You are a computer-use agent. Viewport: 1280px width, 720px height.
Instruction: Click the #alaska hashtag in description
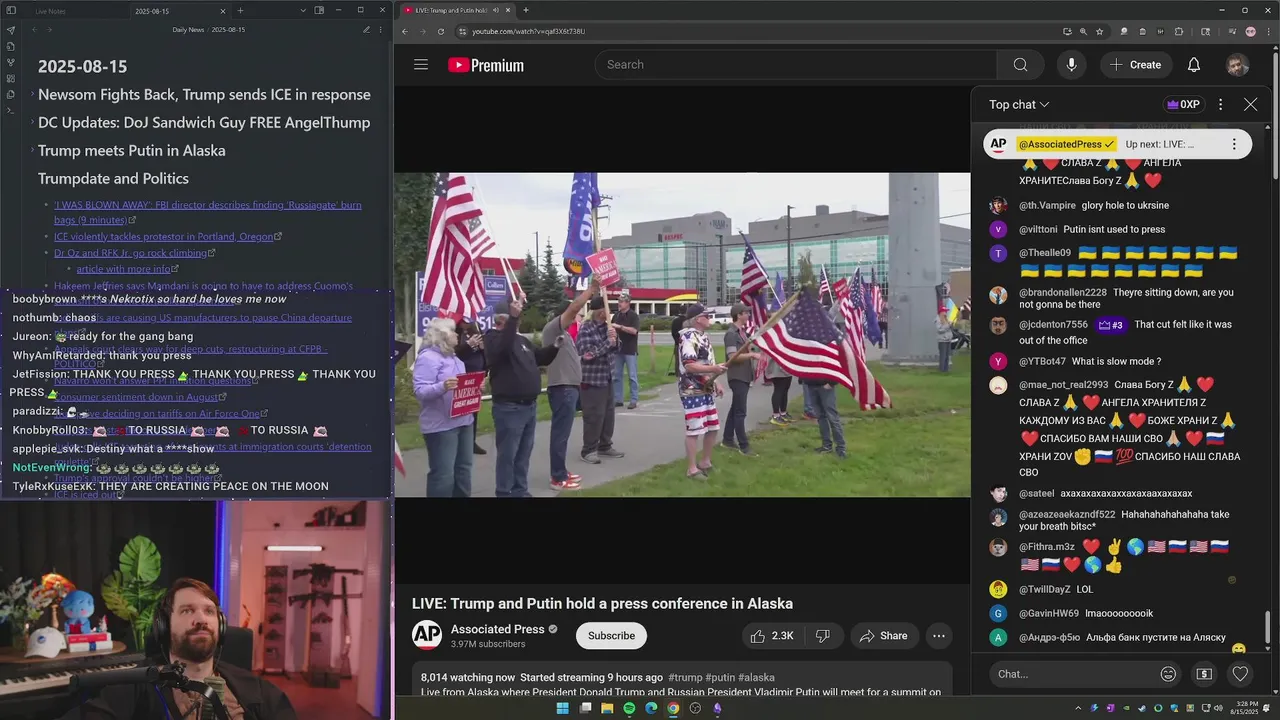pos(757,677)
